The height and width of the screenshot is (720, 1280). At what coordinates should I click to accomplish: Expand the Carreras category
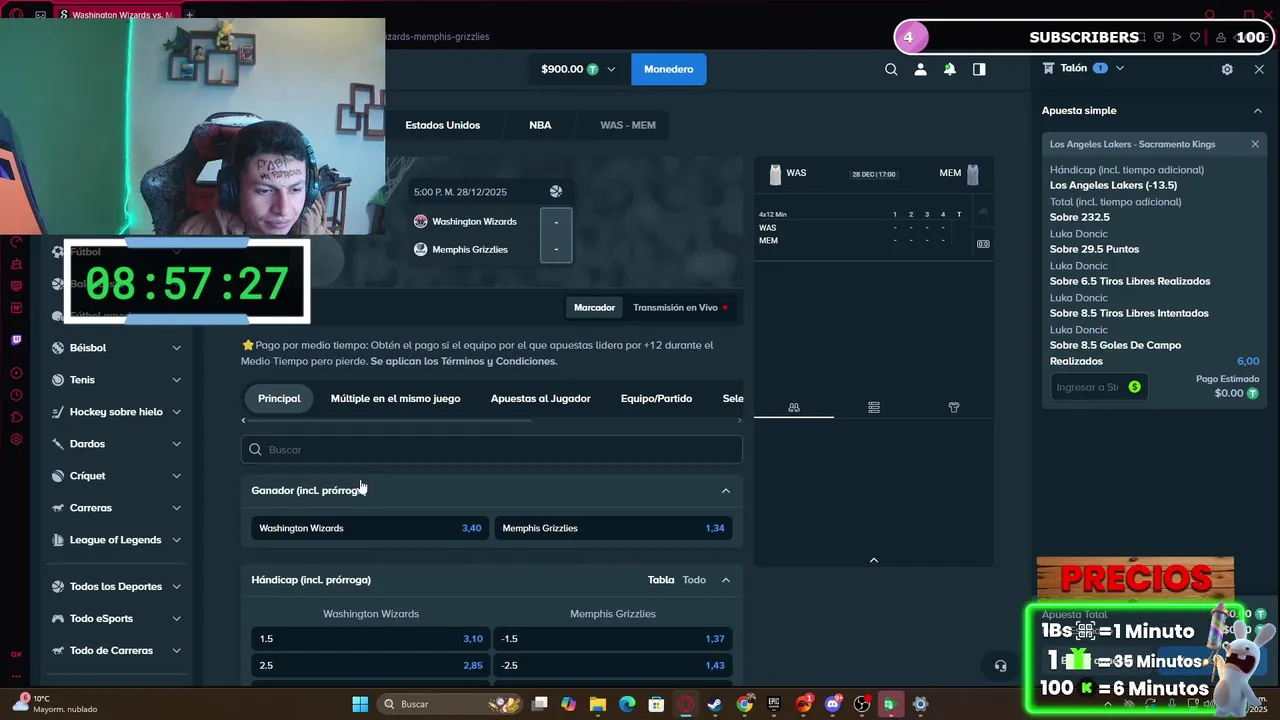click(x=176, y=508)
